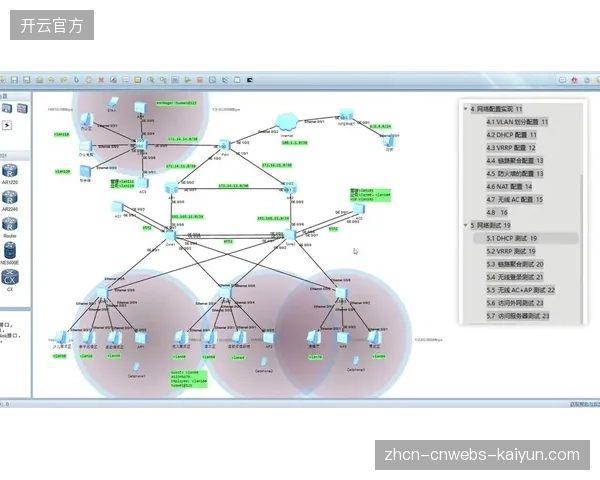Viewport: 600px width, 480px height.
Task: Collapse section 5 网络测试 in outline
Action: point(466,225)
